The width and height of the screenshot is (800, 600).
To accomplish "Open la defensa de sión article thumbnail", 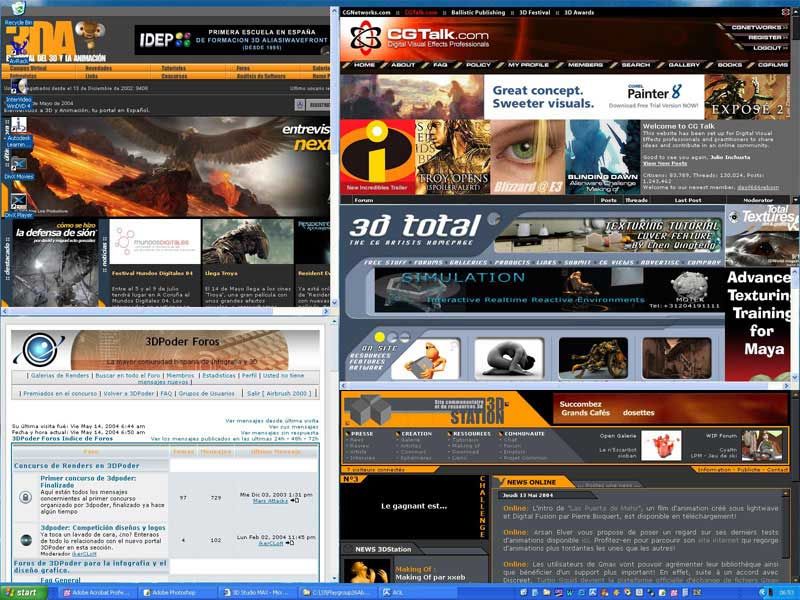I will click(55, 263).
